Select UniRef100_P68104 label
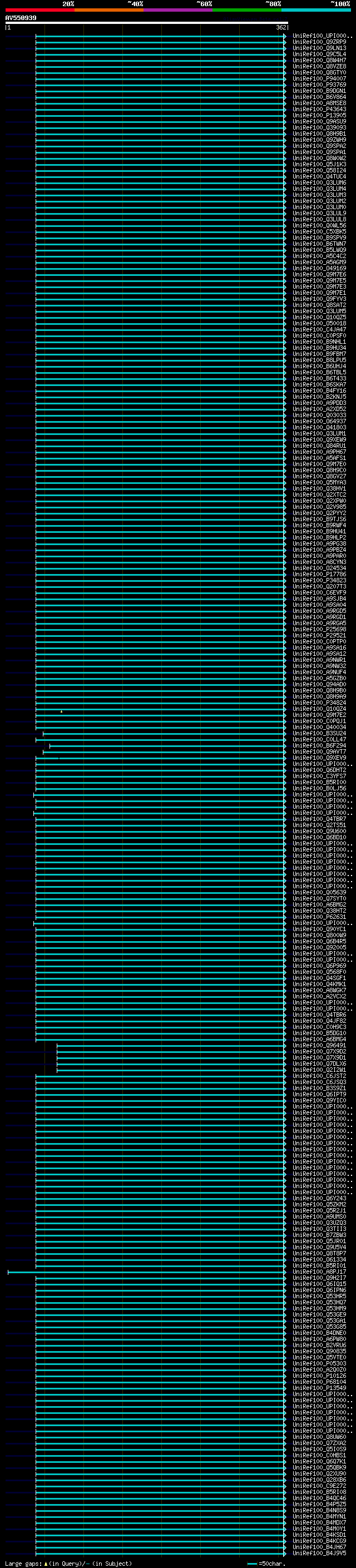Screen dimensions: 356x1568 click(319, 1382)
